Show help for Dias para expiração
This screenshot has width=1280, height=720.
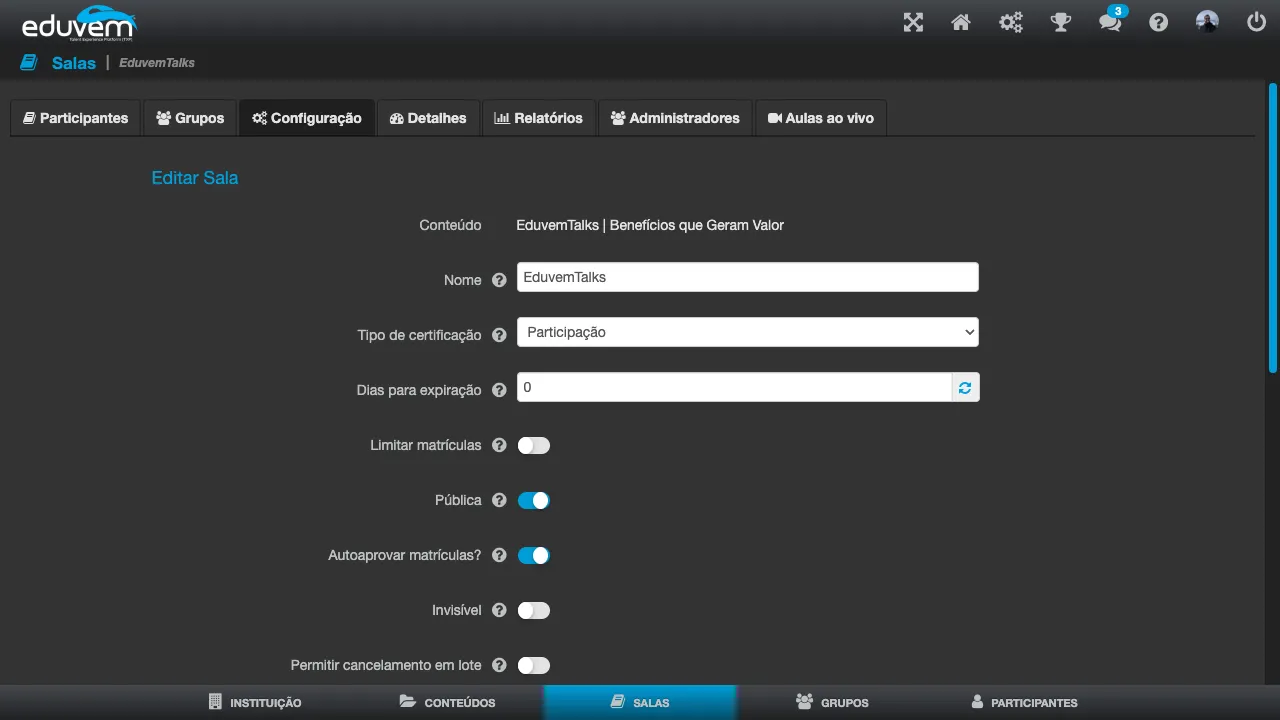pos(499,390)
